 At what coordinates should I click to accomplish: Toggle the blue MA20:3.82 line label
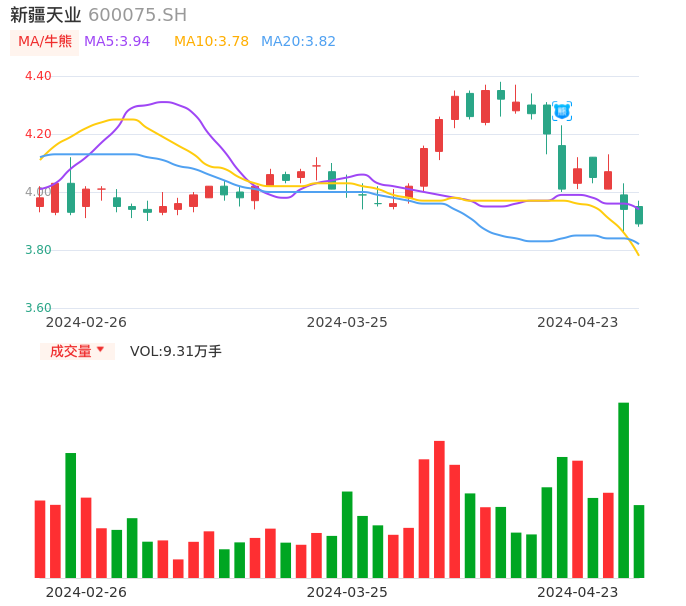pyautogui.click(x=298, y=42)
